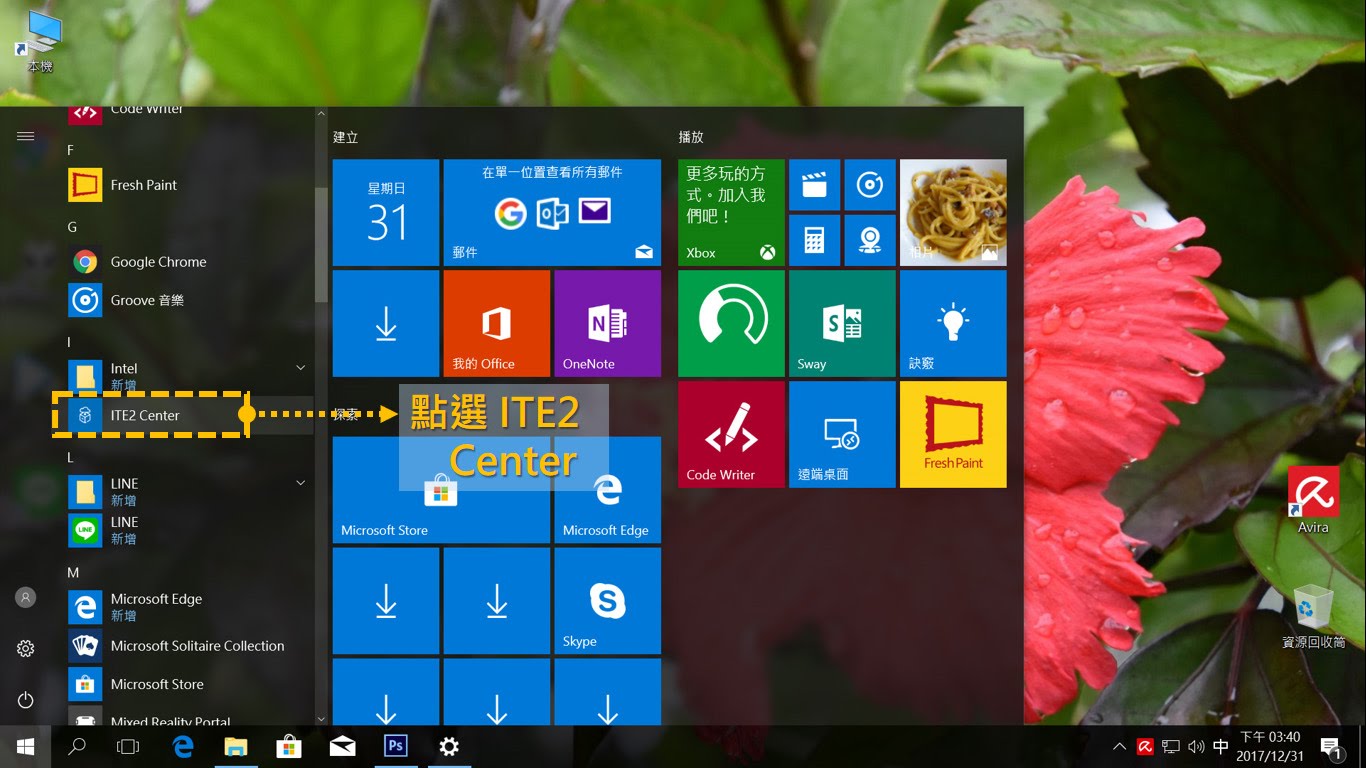1366x768 pixels.
Task: Show hidden tray icons arrow
Action: 1120,747
